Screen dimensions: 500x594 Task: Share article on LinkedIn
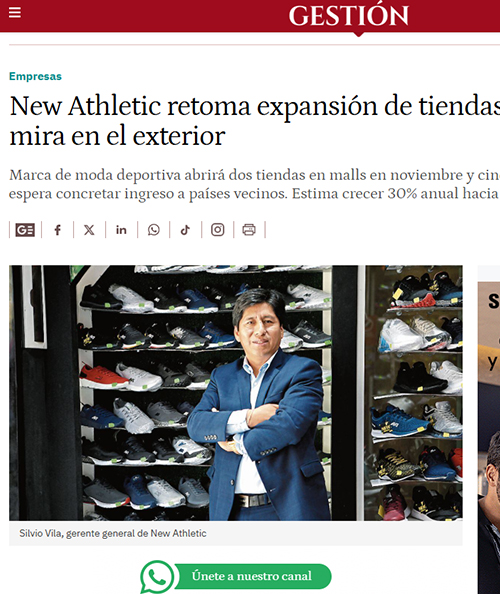point(121,230)
